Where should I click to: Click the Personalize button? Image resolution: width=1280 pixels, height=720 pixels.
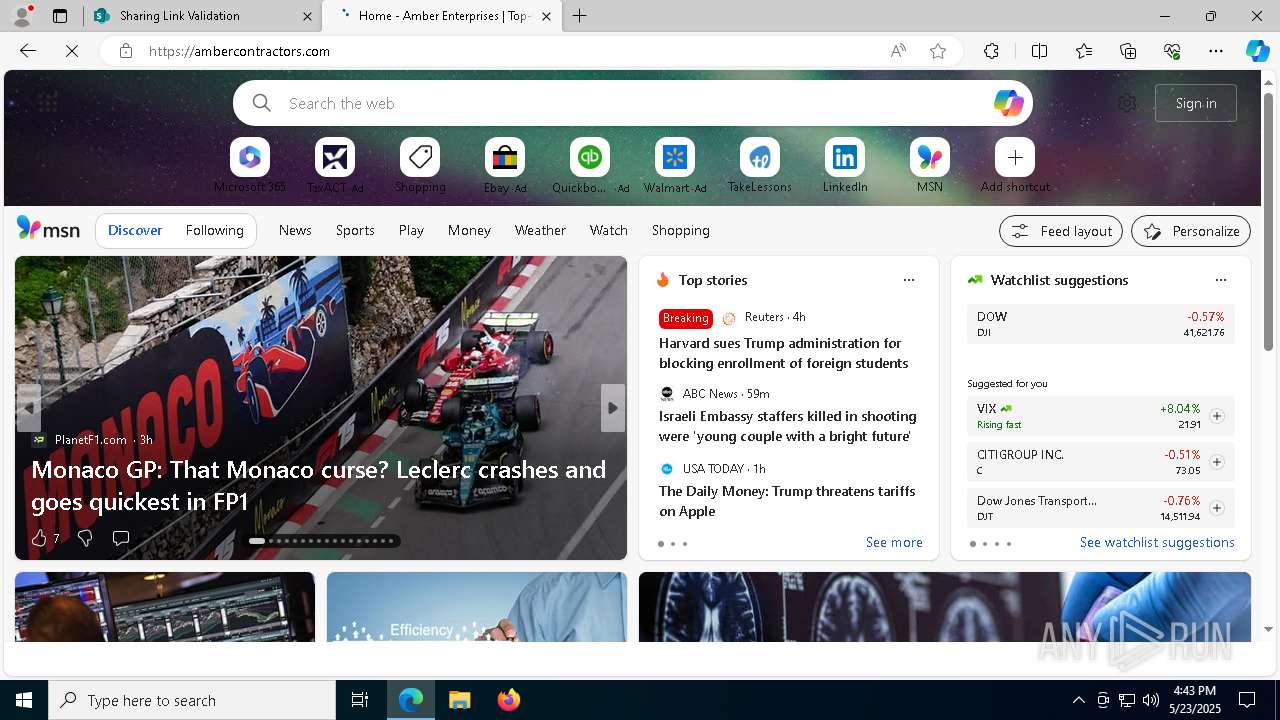point(1191,231)
